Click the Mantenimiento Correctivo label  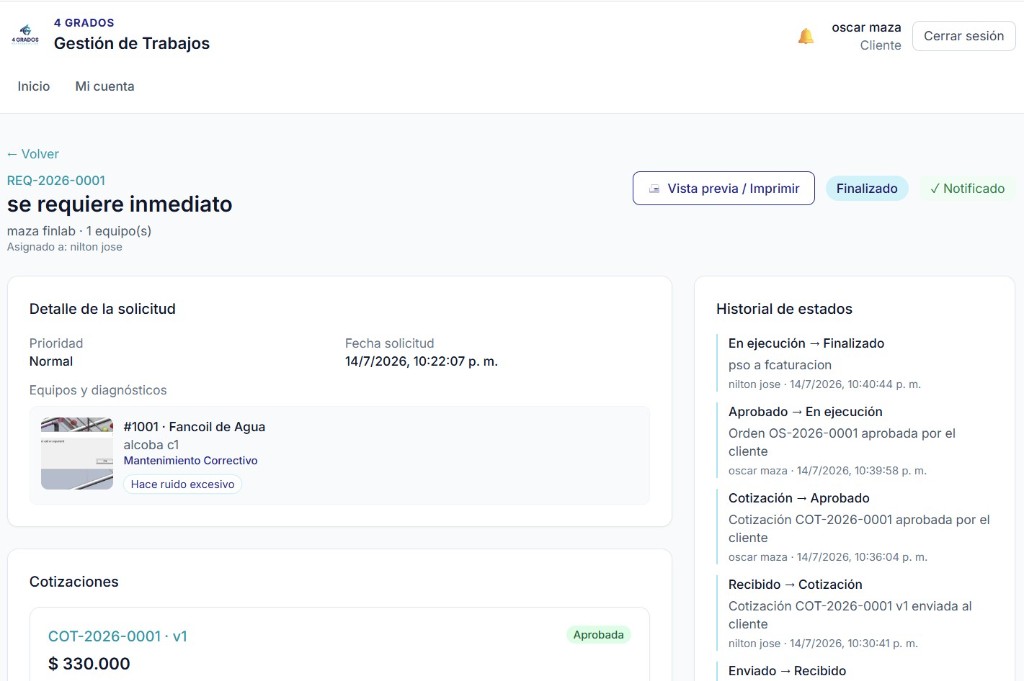[190, 460]
